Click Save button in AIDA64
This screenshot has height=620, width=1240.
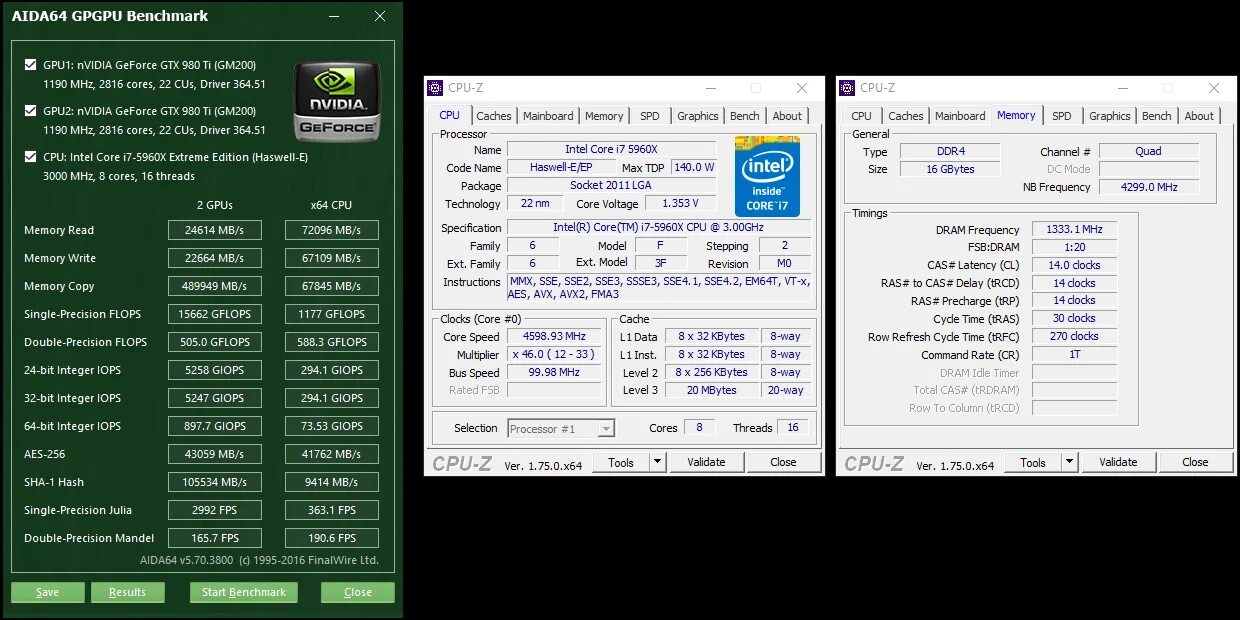click(x=47, y=592)
